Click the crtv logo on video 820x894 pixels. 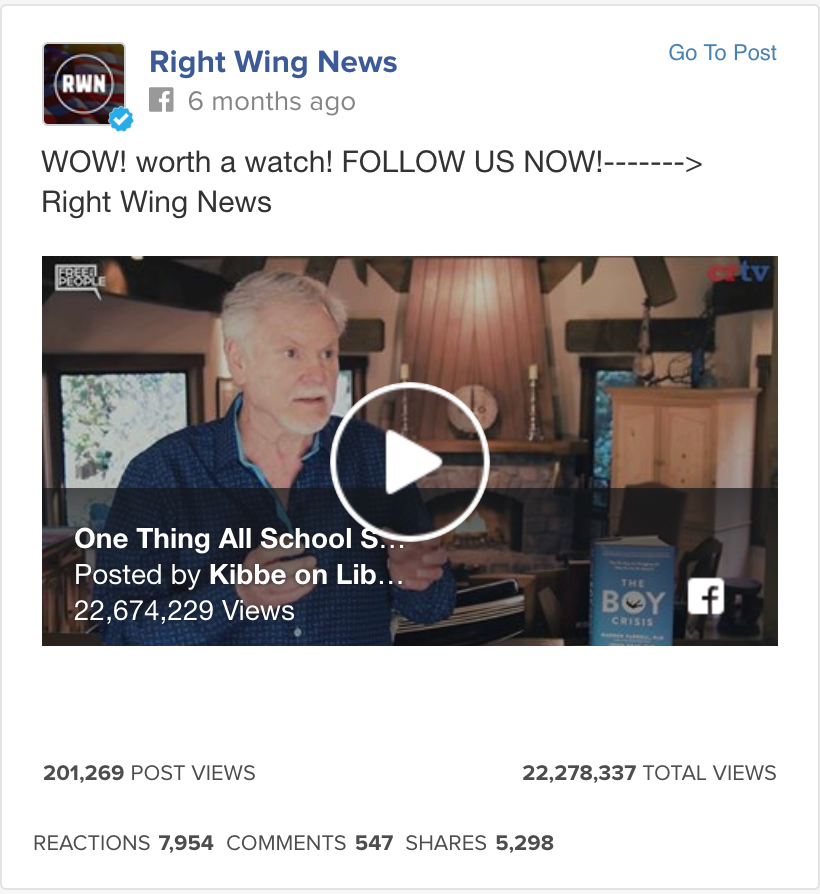coord(738,273)
